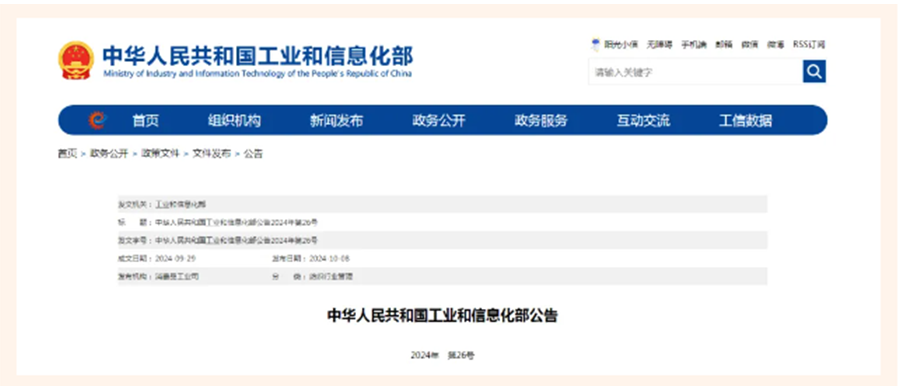Open the 政务公开 navigation menu
The width and height of the screenshot is (898, 386).
(x=439, y=121)
